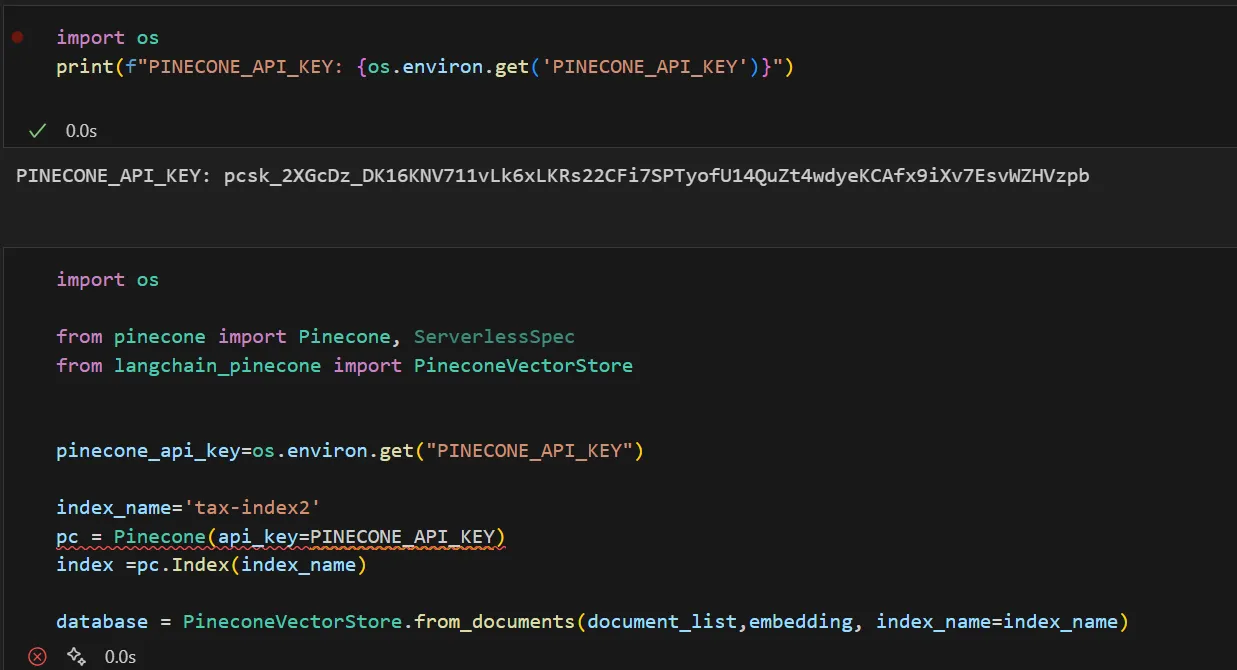Click the 'import os' line in the first cell

(107, 38)
